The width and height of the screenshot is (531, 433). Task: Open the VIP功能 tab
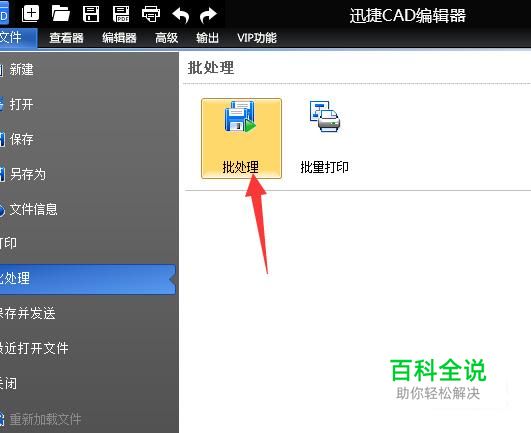[257, 38]
